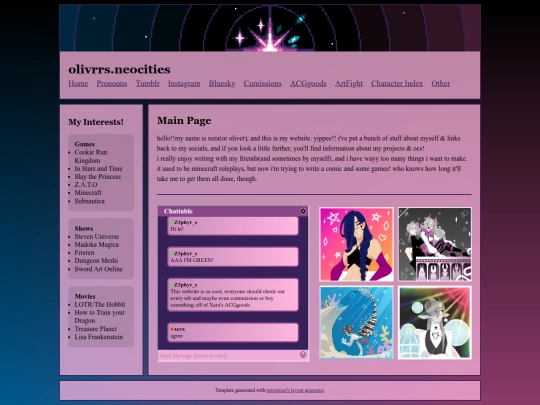The width and height of the screenshot is (540, 405).
Task: Select 'In Stars and Time' list item
Action: 98,168
